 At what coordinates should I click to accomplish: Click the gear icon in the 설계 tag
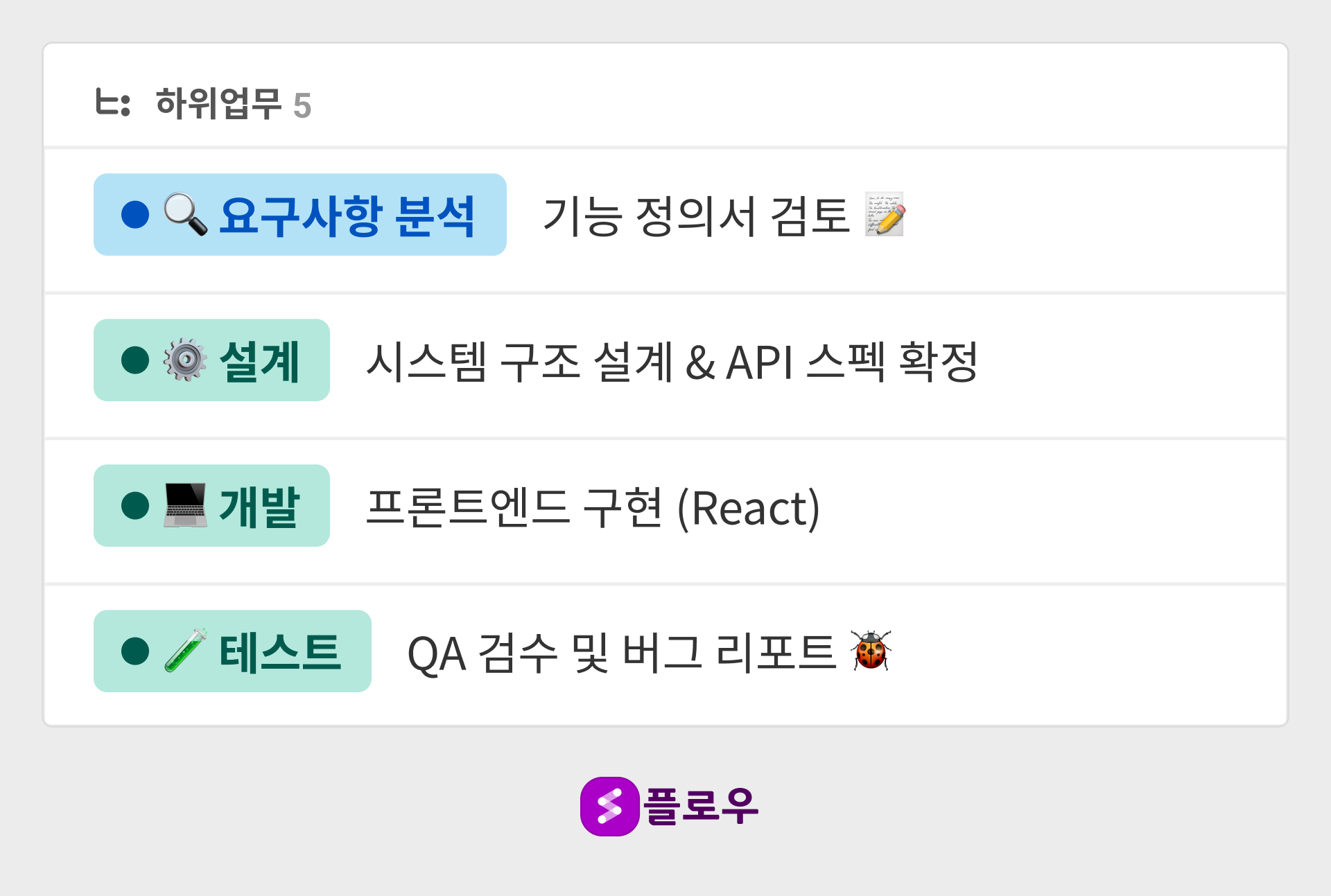(x=185, y=360)
